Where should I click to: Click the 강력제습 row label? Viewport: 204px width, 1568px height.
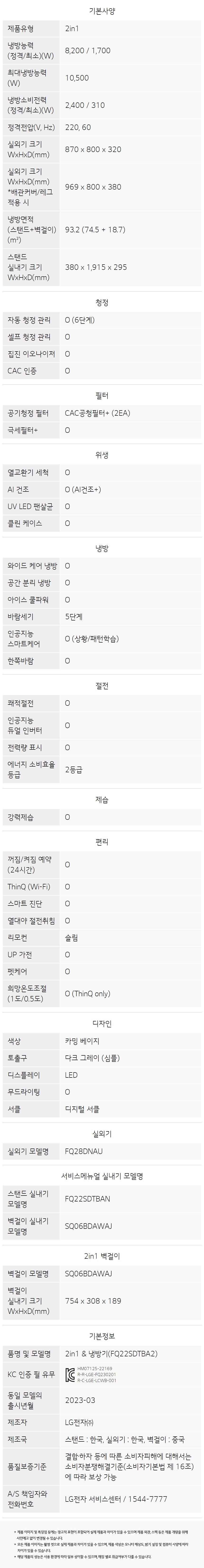tap(21, 817)
